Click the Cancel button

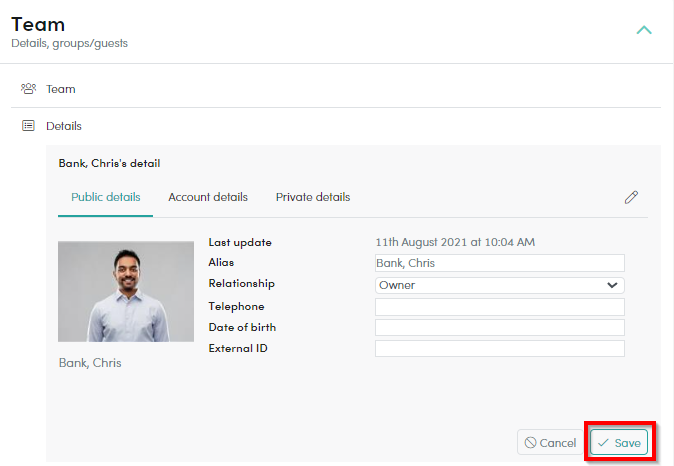click(550, 442)
